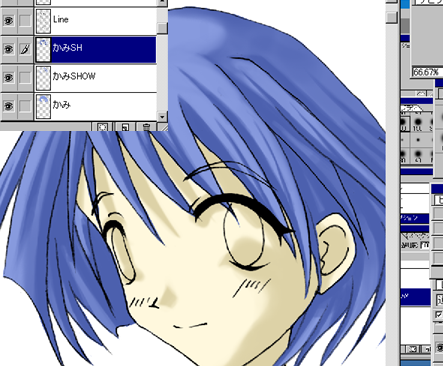
Task: Delete the layer with the trash icon
Action: pos(146,127)
